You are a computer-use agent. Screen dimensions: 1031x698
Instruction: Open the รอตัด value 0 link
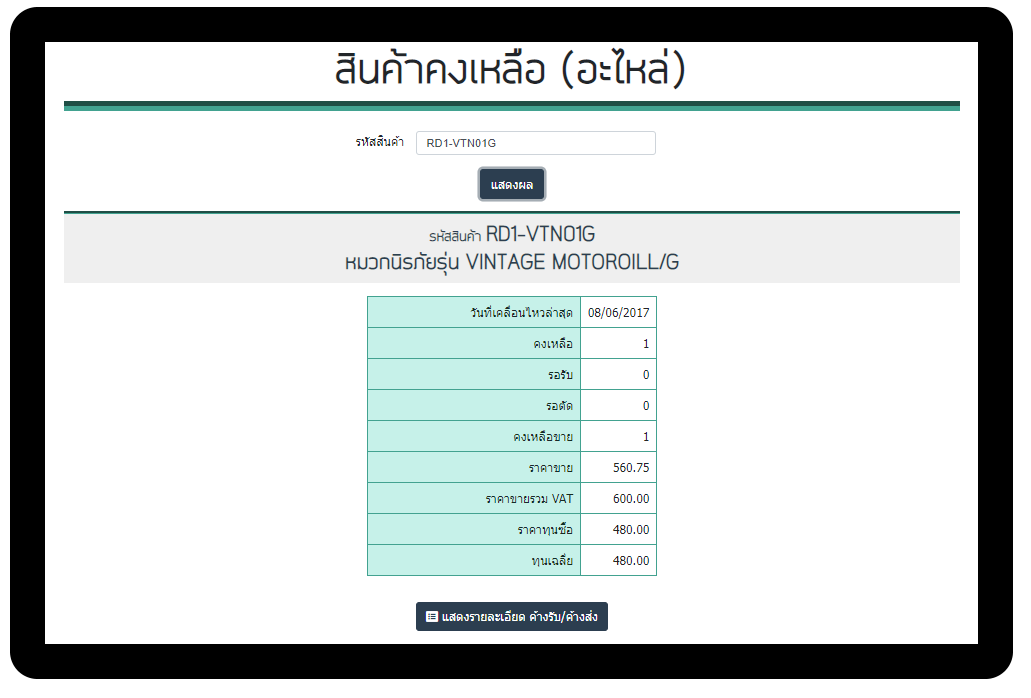pyautogui.click(x=646, y=406)
